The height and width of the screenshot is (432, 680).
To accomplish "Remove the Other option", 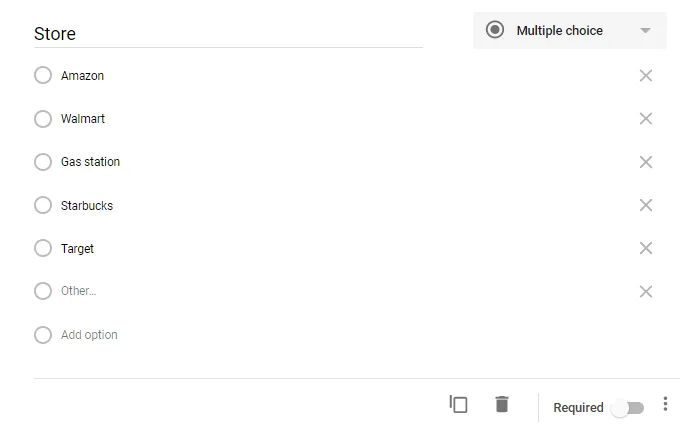I will pos(646,291).
